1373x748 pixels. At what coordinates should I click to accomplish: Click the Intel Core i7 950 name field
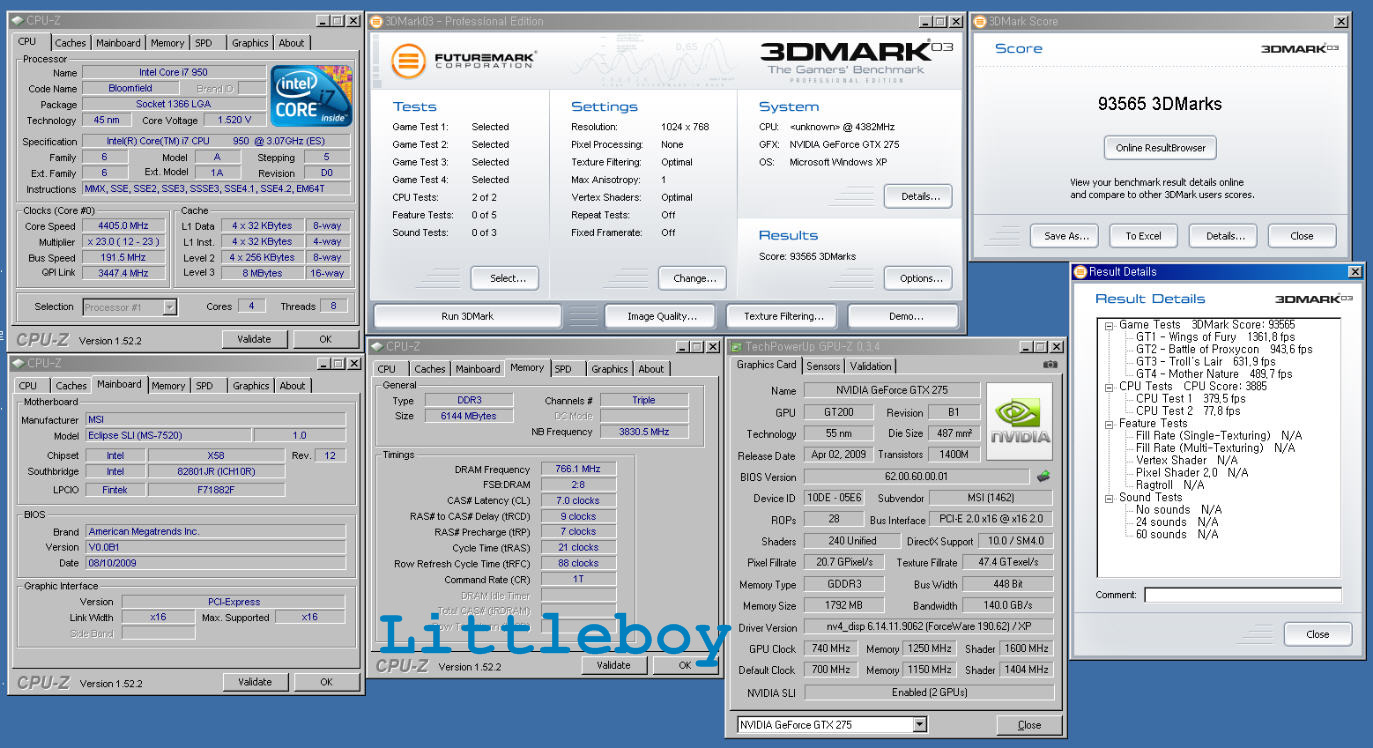[174, 72]
